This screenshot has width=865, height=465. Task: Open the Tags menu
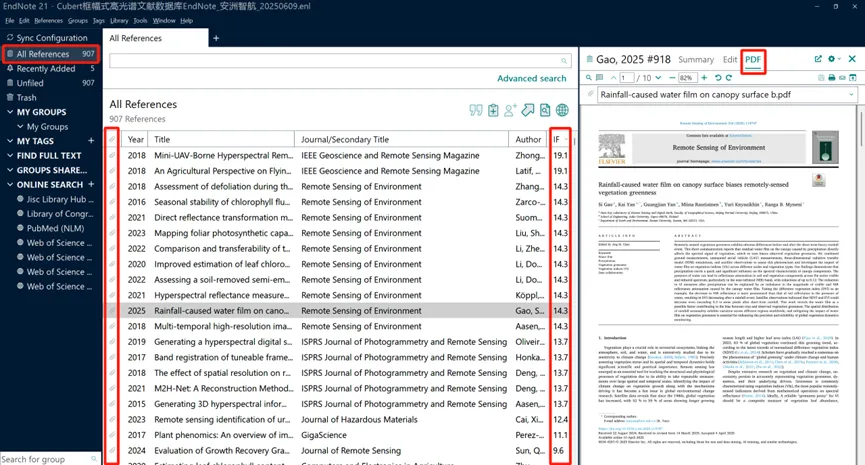coord(99,20)
